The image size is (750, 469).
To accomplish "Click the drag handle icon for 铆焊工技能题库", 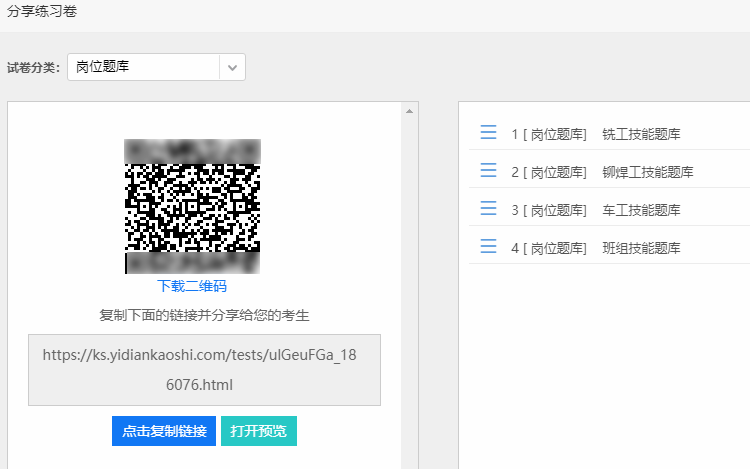I will [x=488, y=170].
